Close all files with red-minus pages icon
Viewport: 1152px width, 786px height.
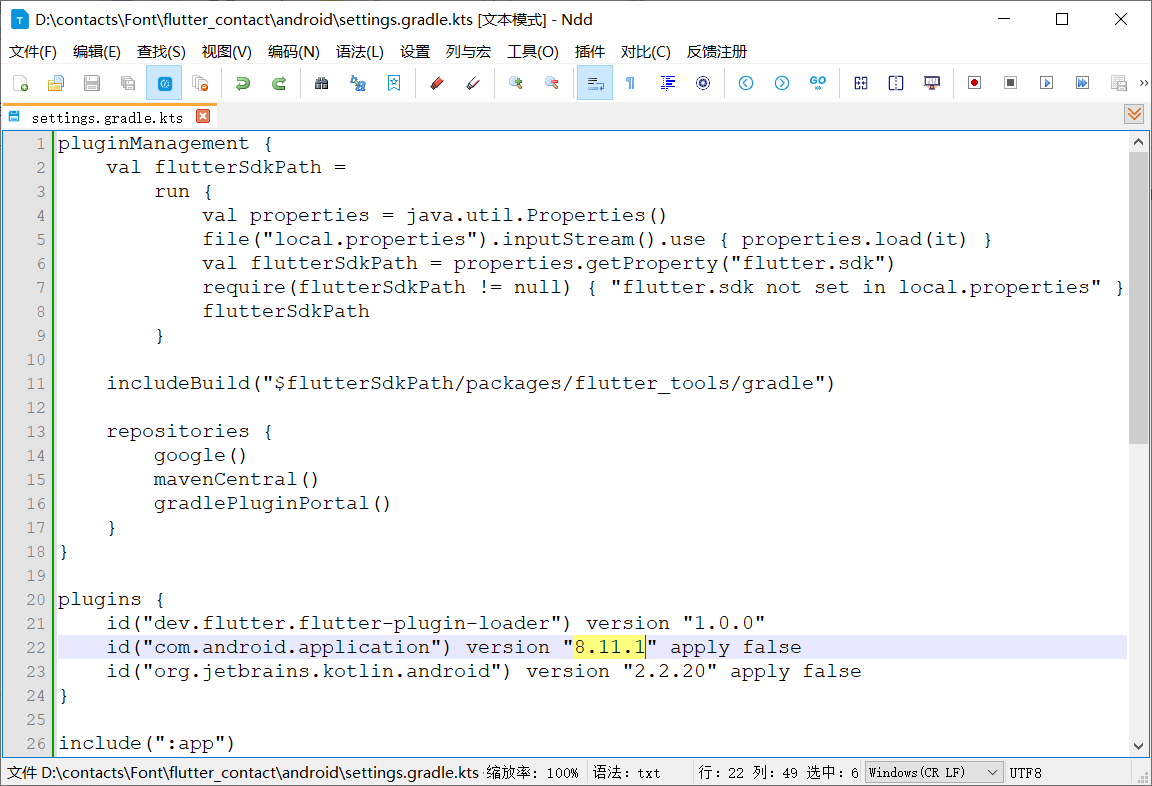pos(200,83)
